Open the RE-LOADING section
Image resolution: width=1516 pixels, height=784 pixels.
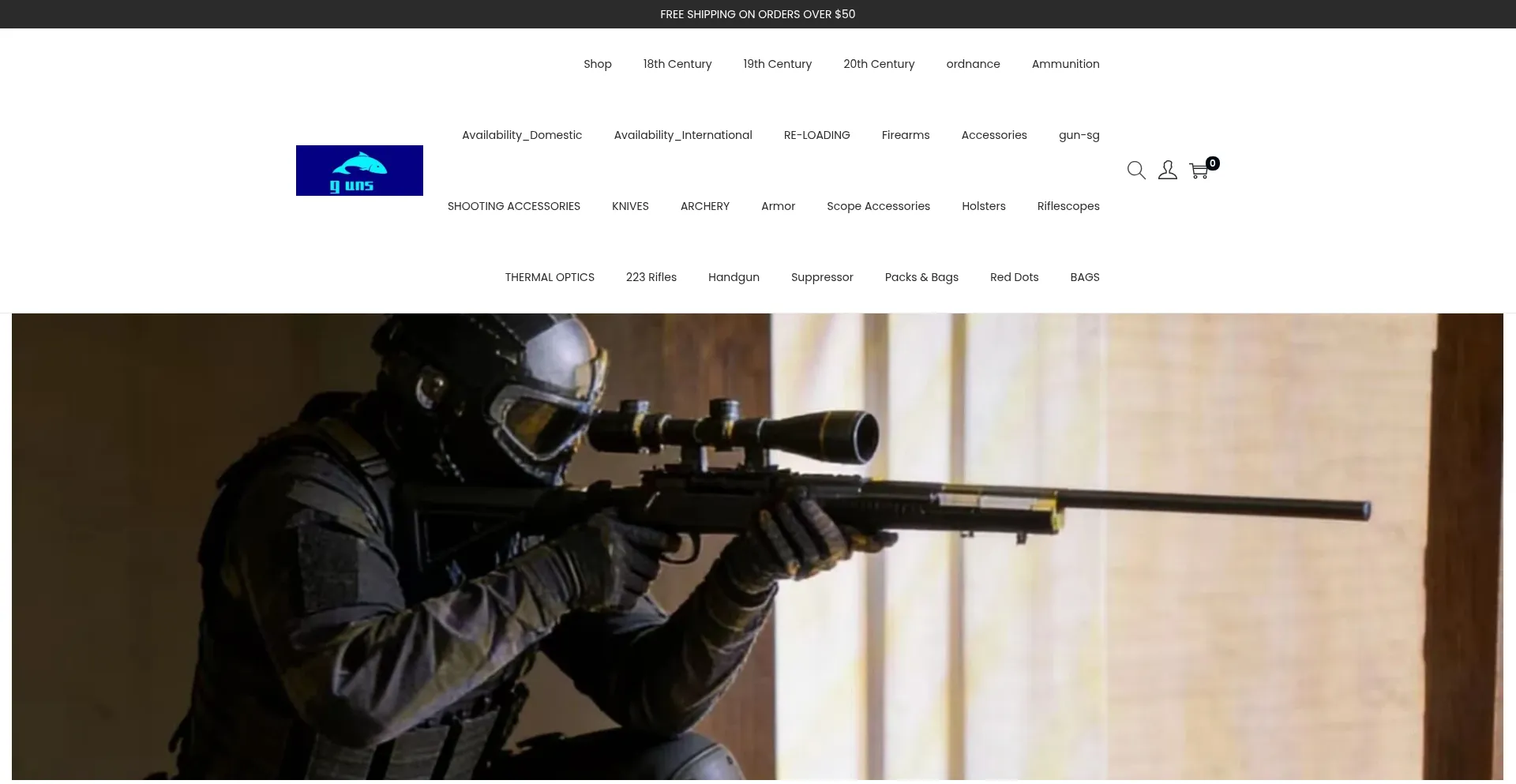coord(816,135)
